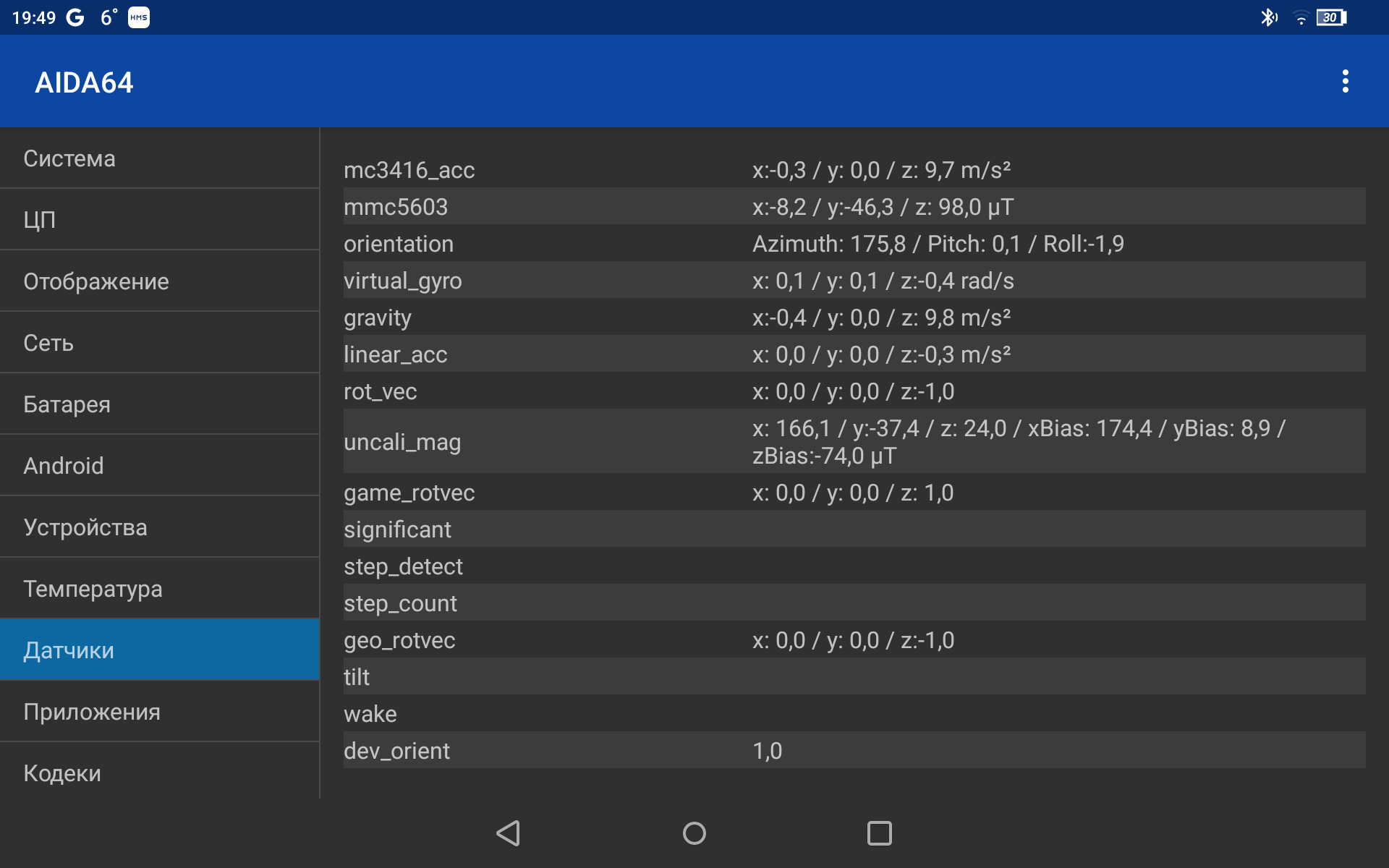This screenshot has width=1389, height=868.
Task: Select the Кодеки sidebar item
Action: point(159,773)
